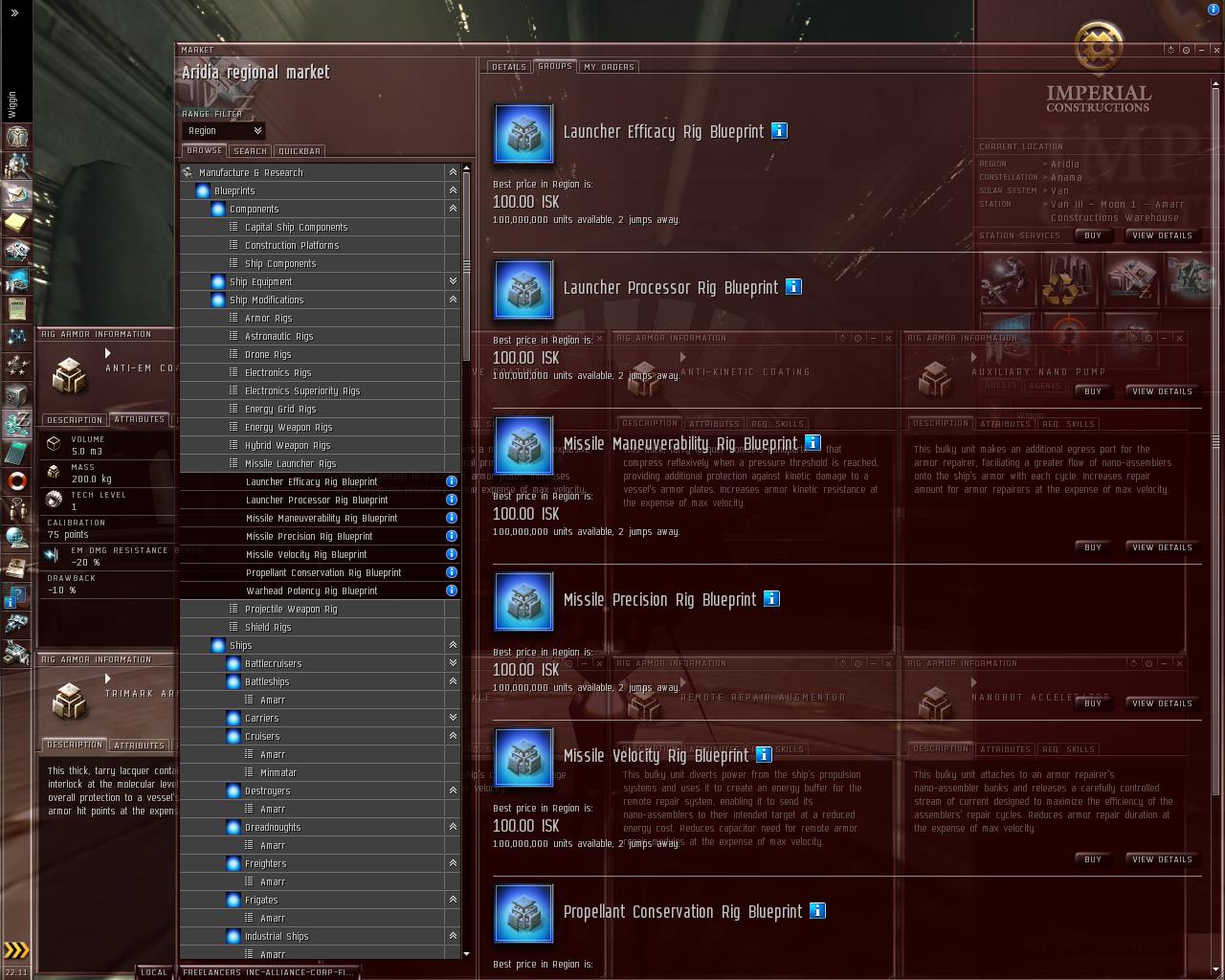The height and width of the screenshot is (980, 1225).
Task: Show info for Missile Velocity Rig Blueprint heading
Action: pos(764,755)
